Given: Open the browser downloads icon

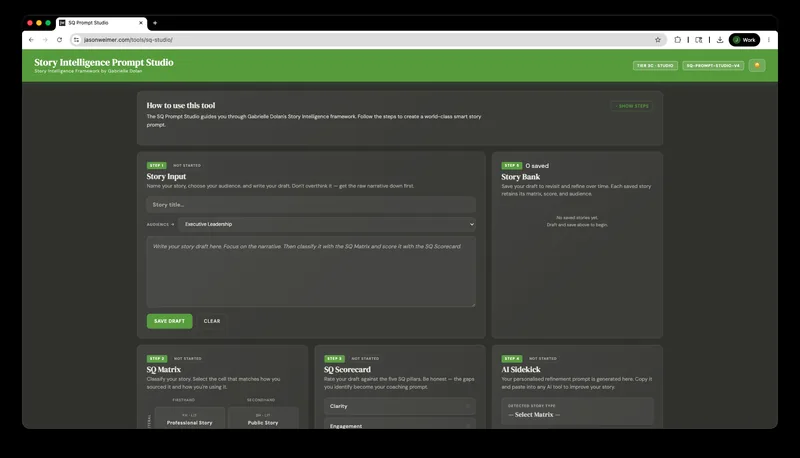Looking at the screenshot, I should [720, 40].
